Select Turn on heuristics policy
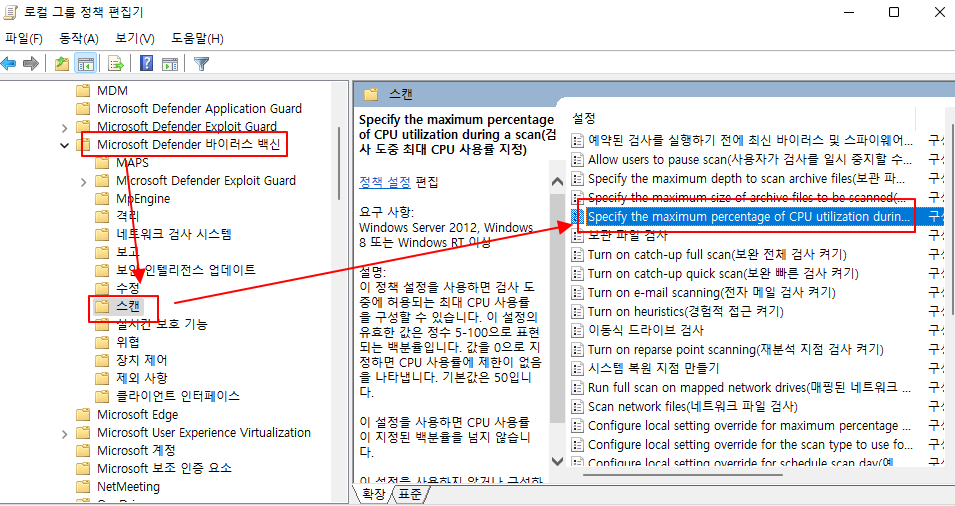This screenshot has height=506, width=955. pyautogui.click(x=677, y=311)
